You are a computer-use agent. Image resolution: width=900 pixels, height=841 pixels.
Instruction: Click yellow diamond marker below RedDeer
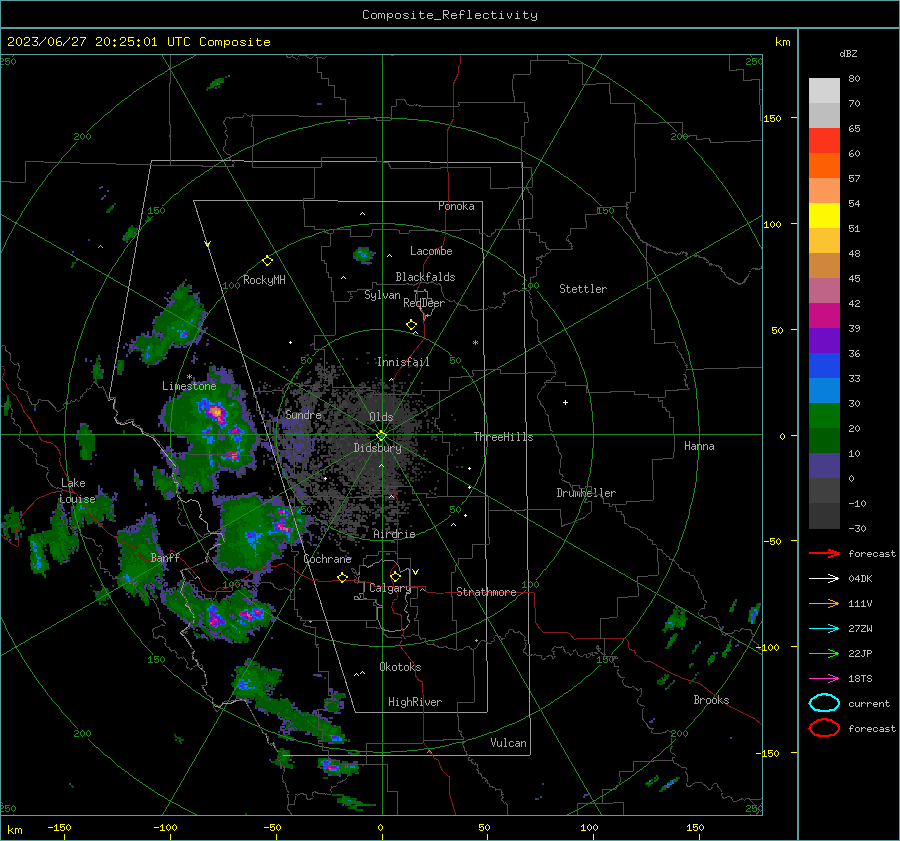coord(412,325)
